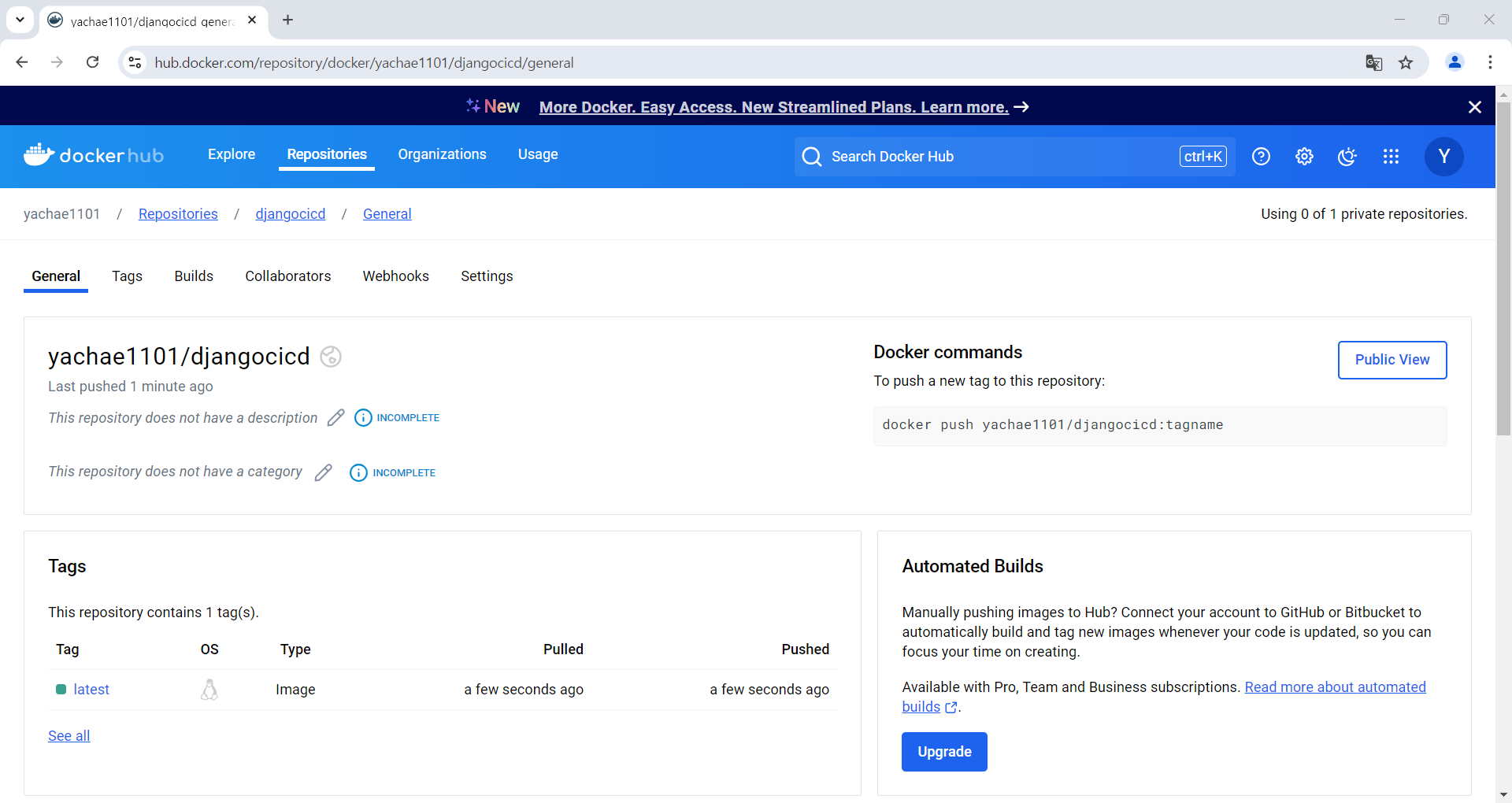Screen dimensions: 1512x803
Task: Open the apps grid icon
Action: pyautogui.click(x=1391, y=157)
